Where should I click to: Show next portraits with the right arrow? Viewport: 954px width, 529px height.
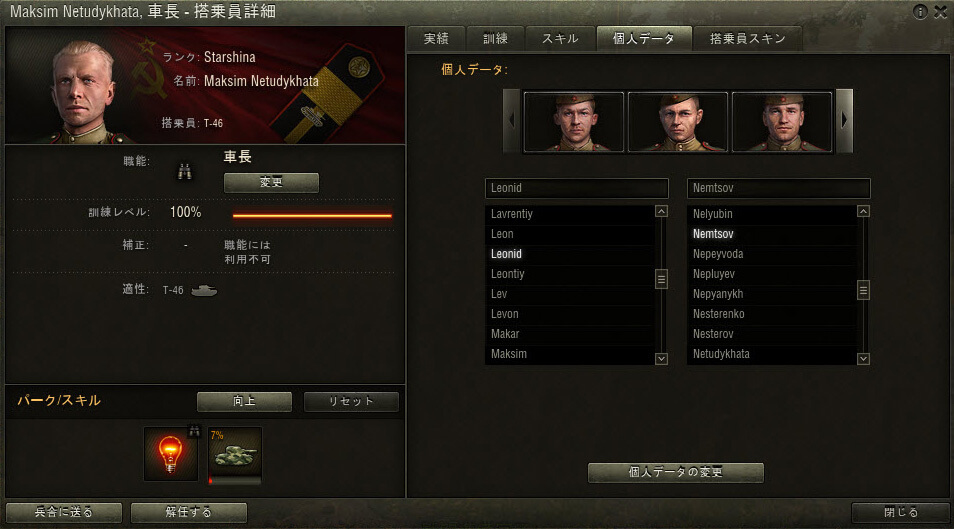click(844, 121)
